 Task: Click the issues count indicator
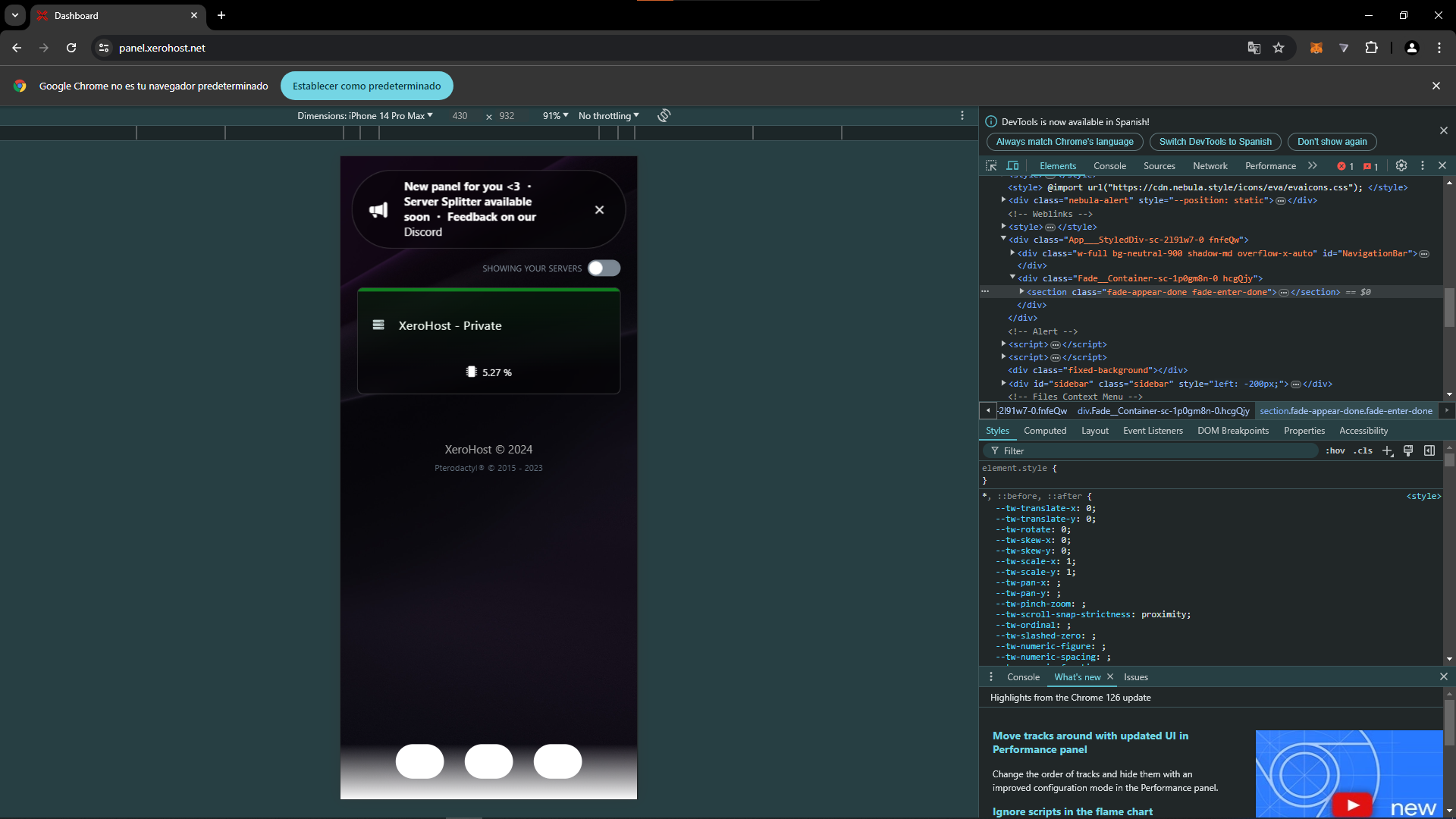pos(1370,166)
